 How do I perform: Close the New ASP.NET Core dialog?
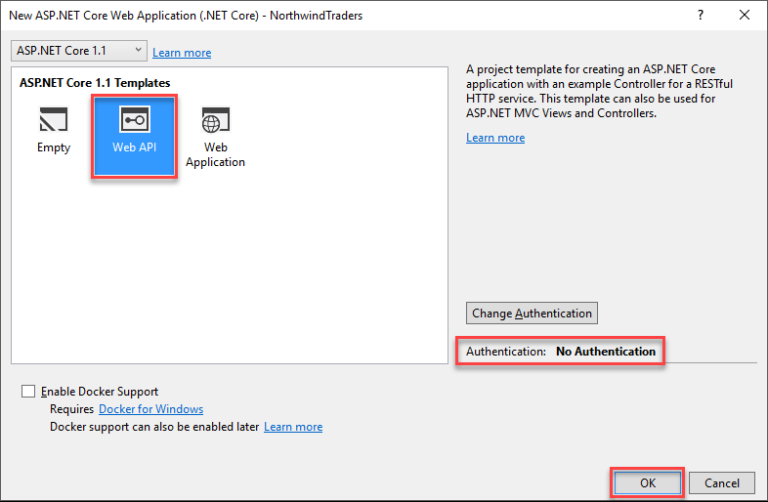[743, 15]
